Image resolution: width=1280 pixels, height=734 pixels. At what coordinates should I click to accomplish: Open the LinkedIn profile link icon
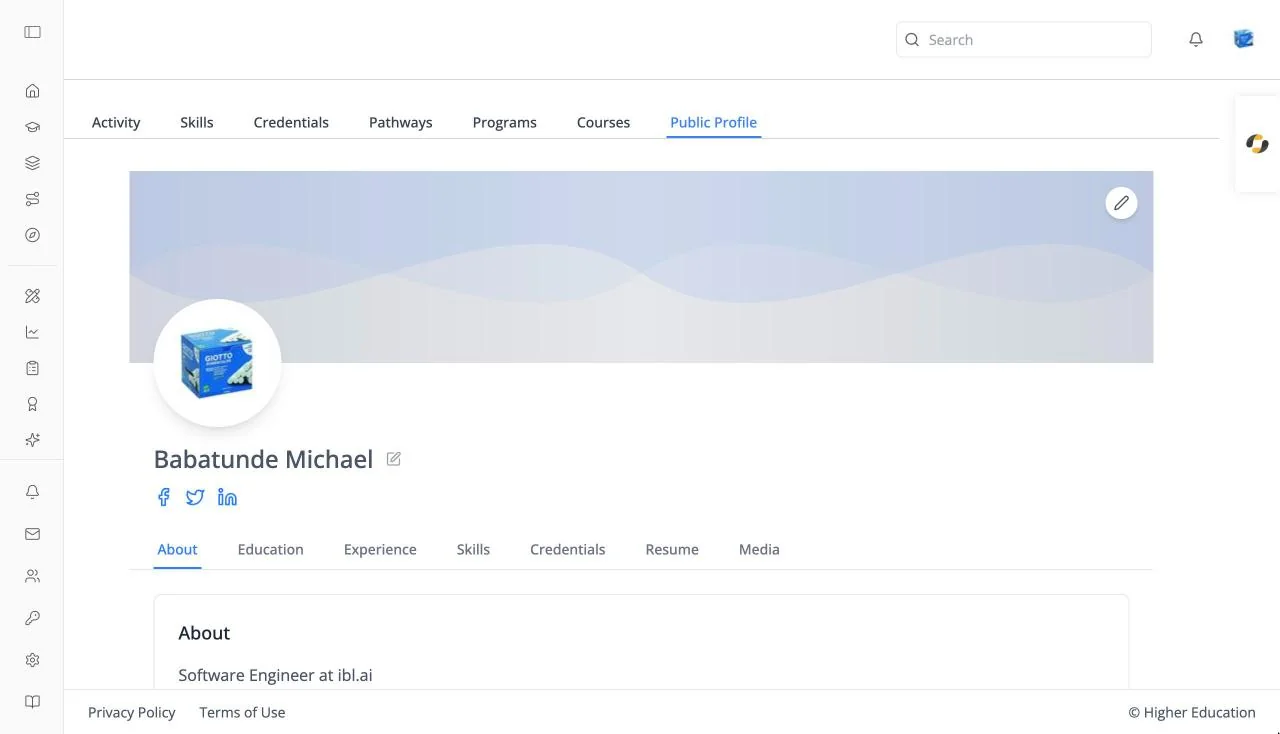click(227, 497)
